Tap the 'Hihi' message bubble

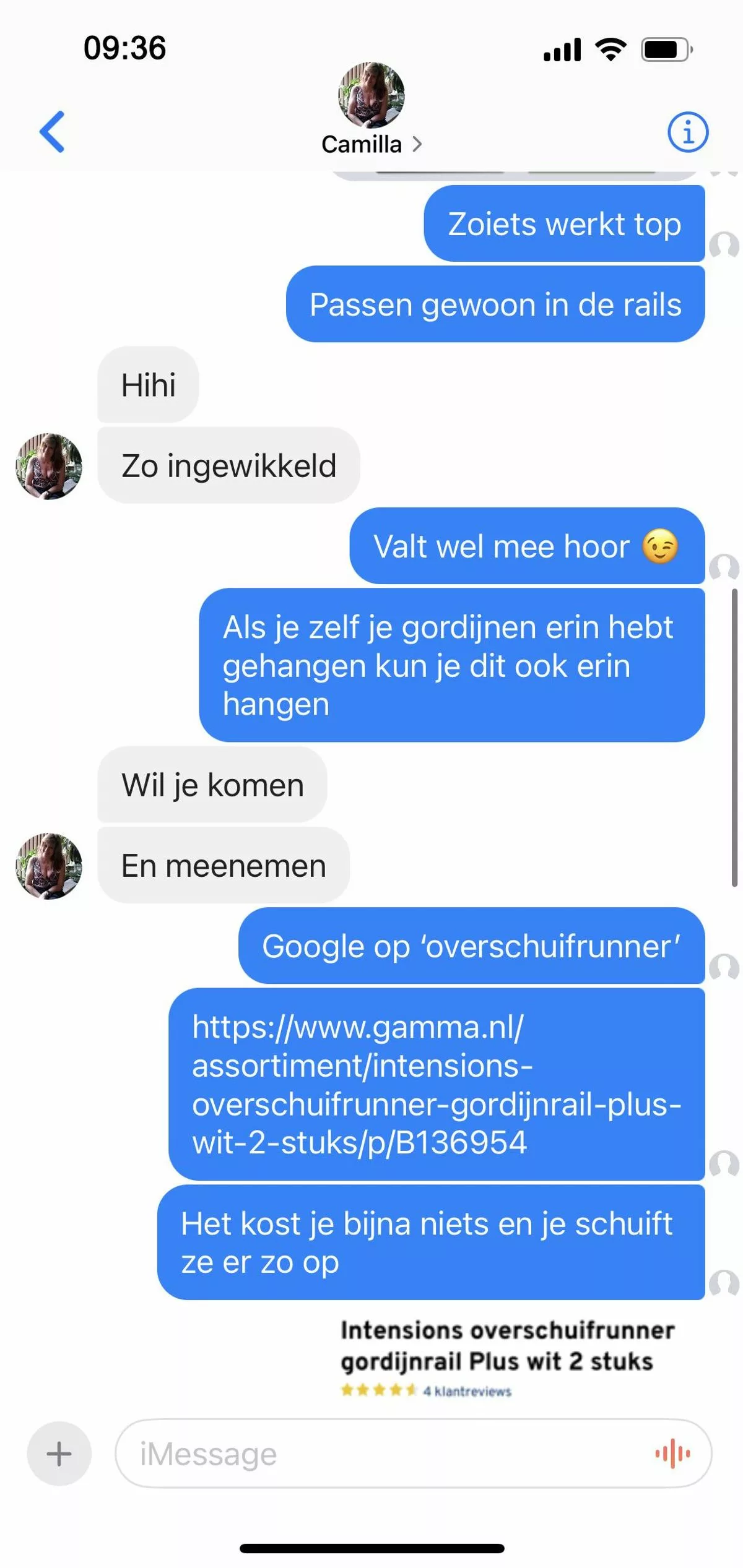tap(148, 385)
